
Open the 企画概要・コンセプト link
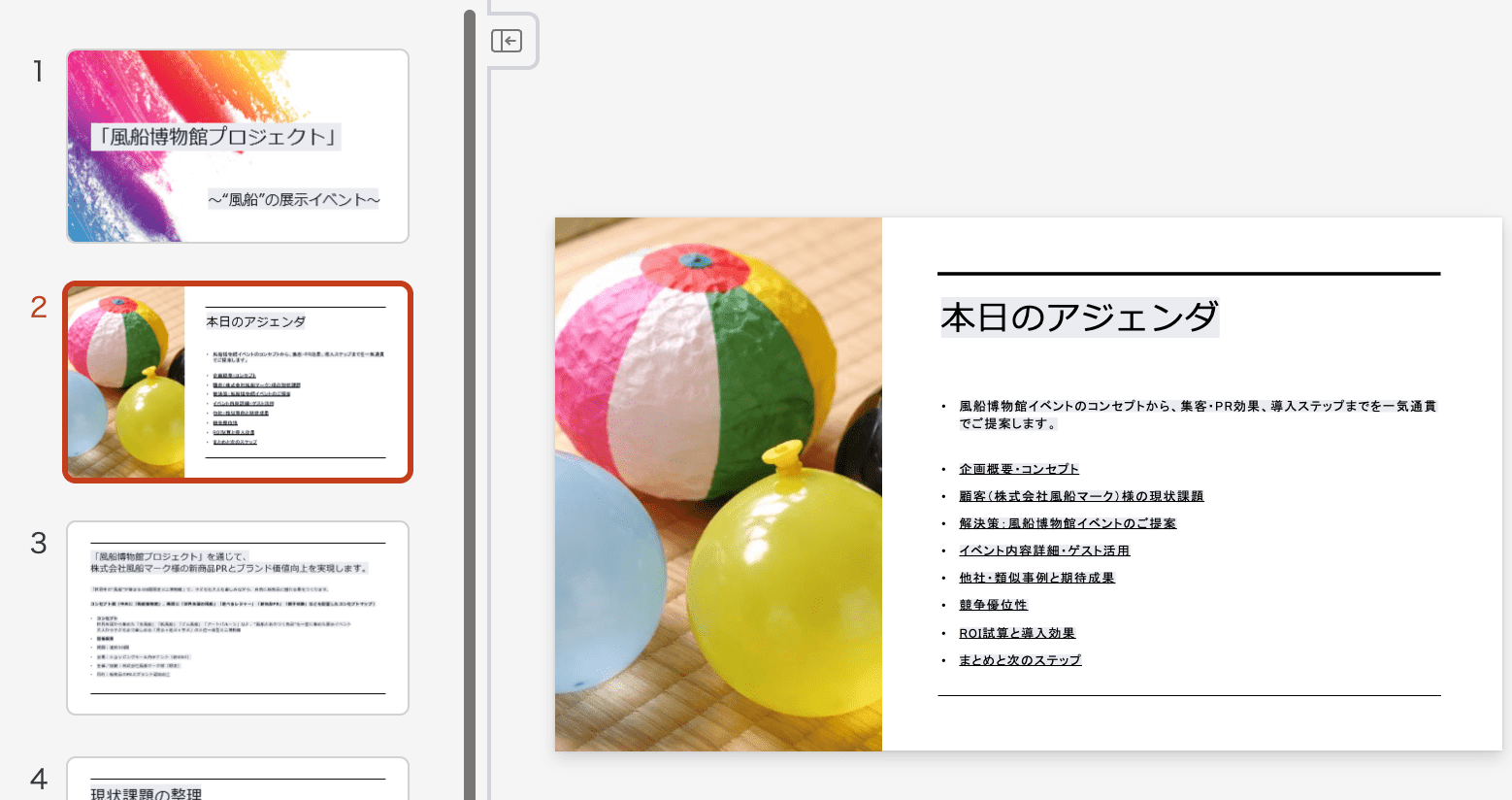pos(1019,469)
